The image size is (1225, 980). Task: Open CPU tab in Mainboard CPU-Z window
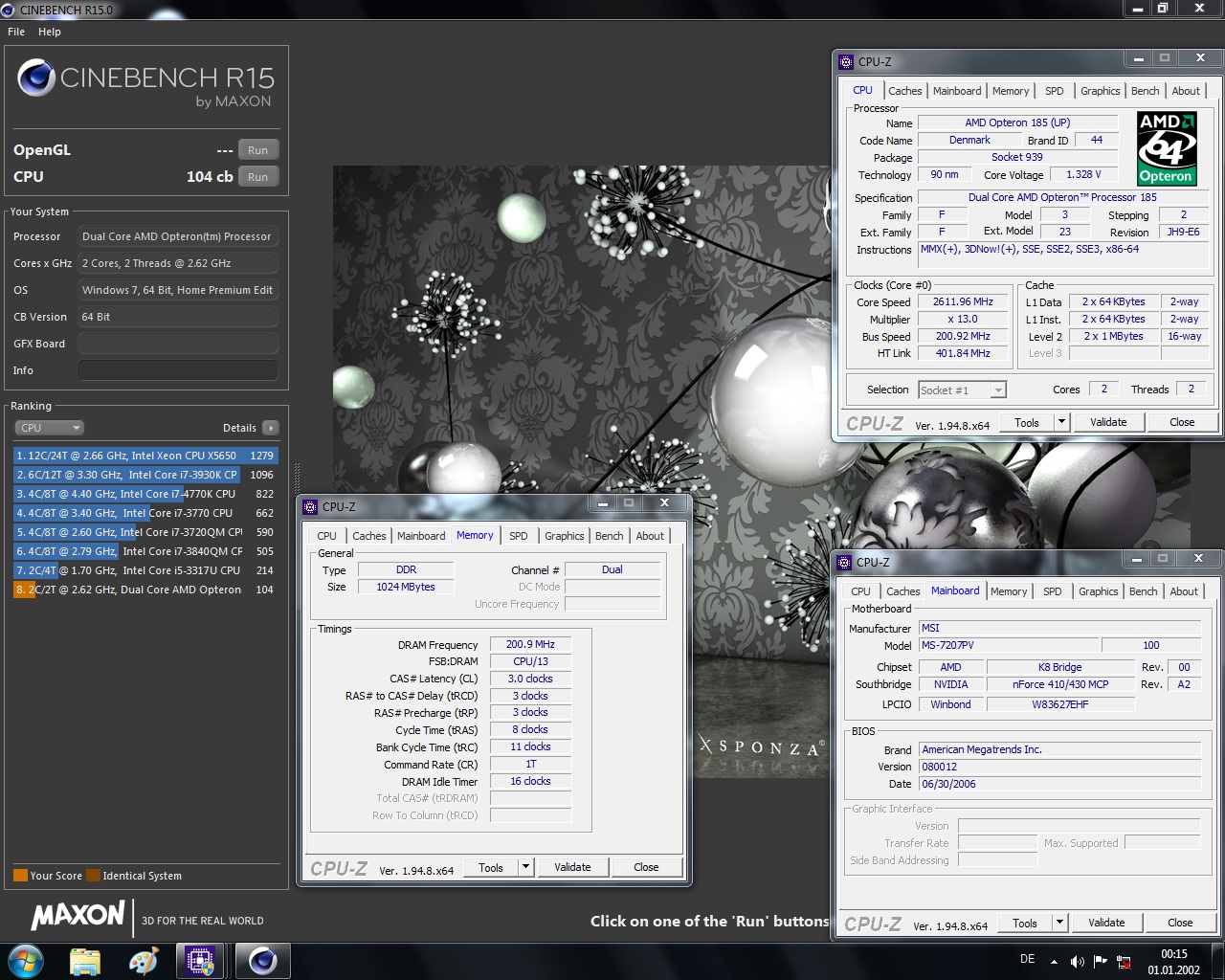coord(860,591)
